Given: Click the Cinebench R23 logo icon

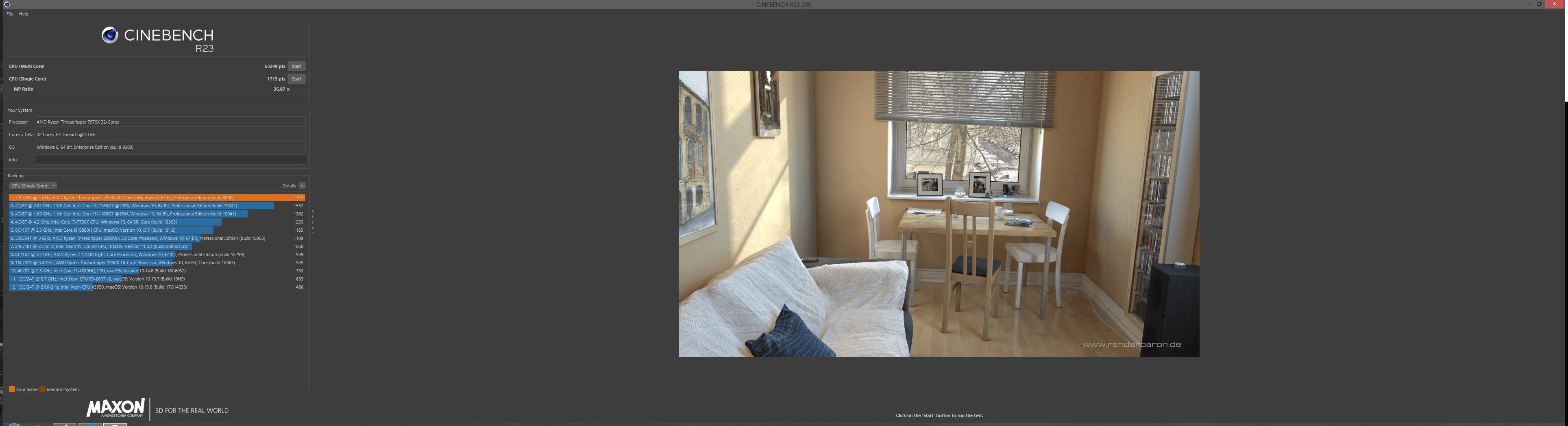Looking at the screenshot, I should [109, 35].
